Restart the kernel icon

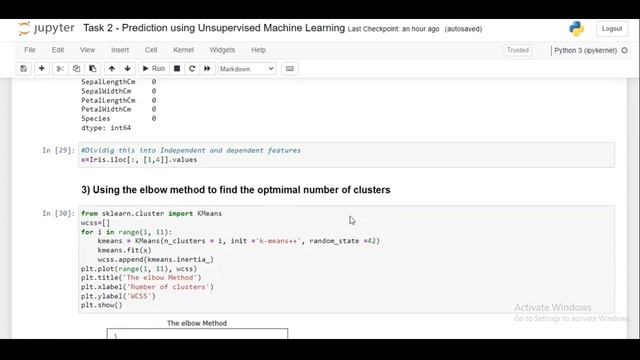(x=192, y=69)
